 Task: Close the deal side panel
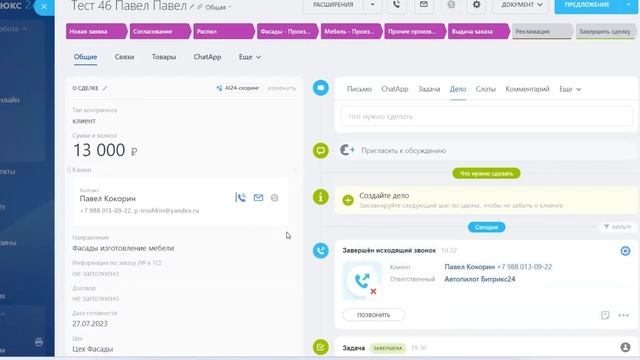pos(44,7)
